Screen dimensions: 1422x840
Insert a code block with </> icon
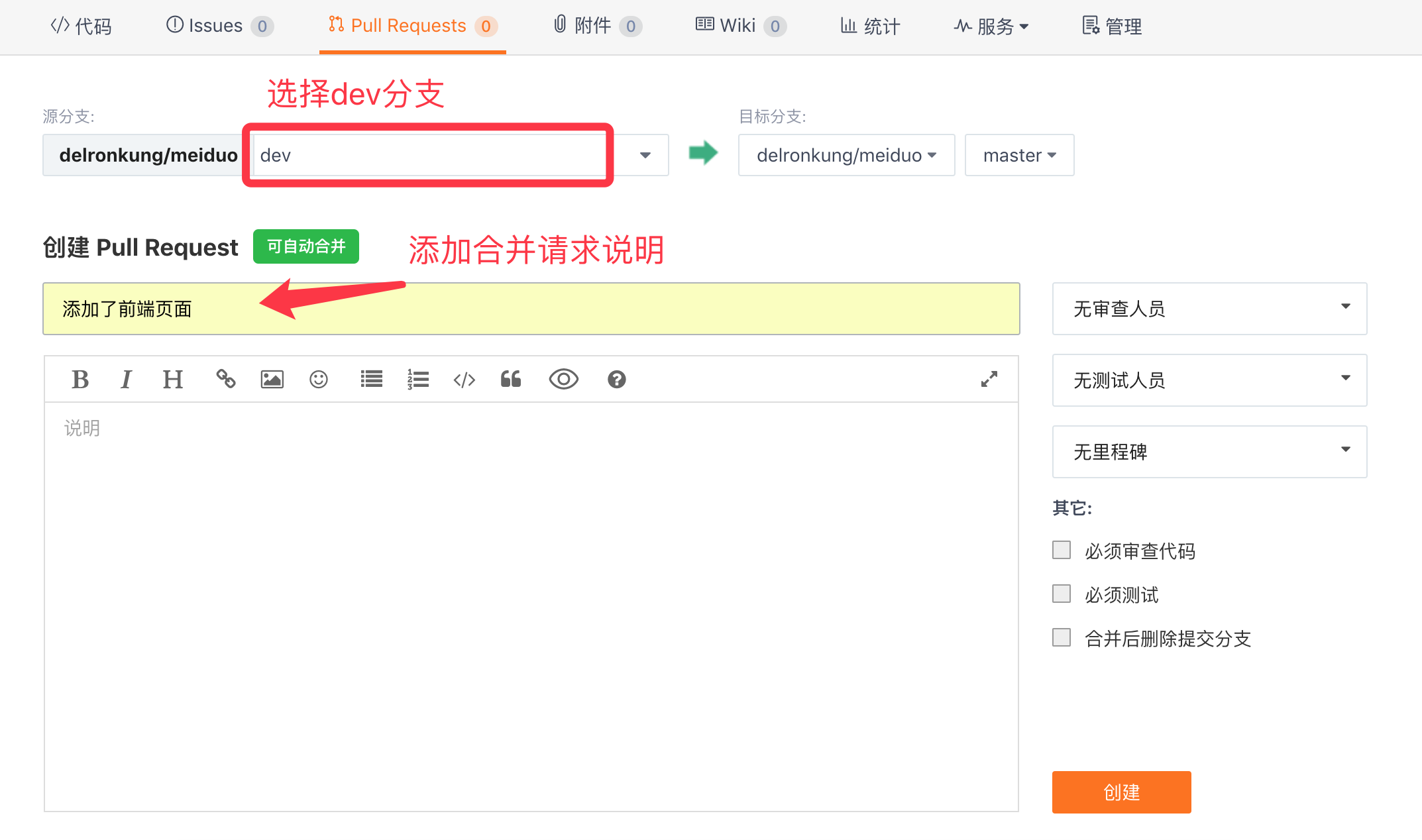point(465,380)
